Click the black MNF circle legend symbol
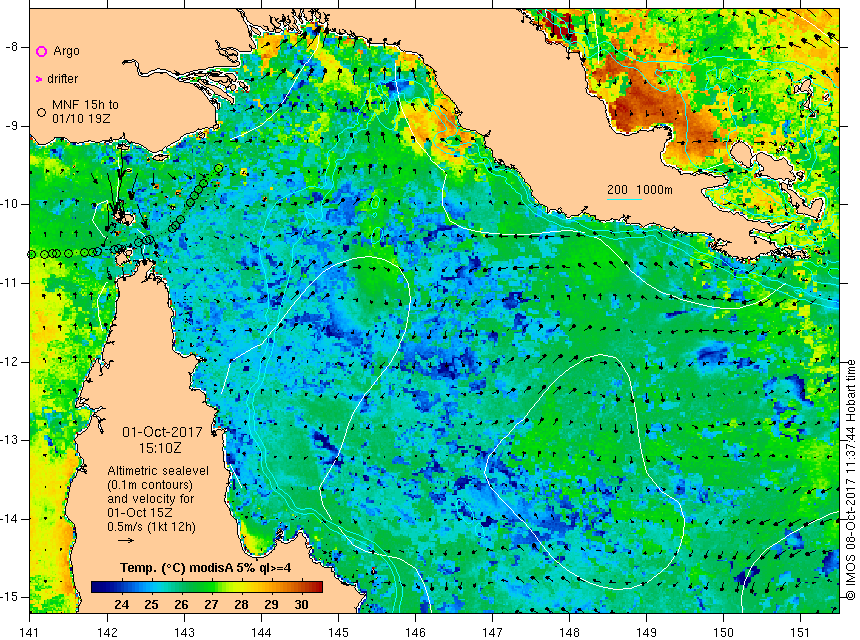The image size is (860, 640). tap(41, 112)
